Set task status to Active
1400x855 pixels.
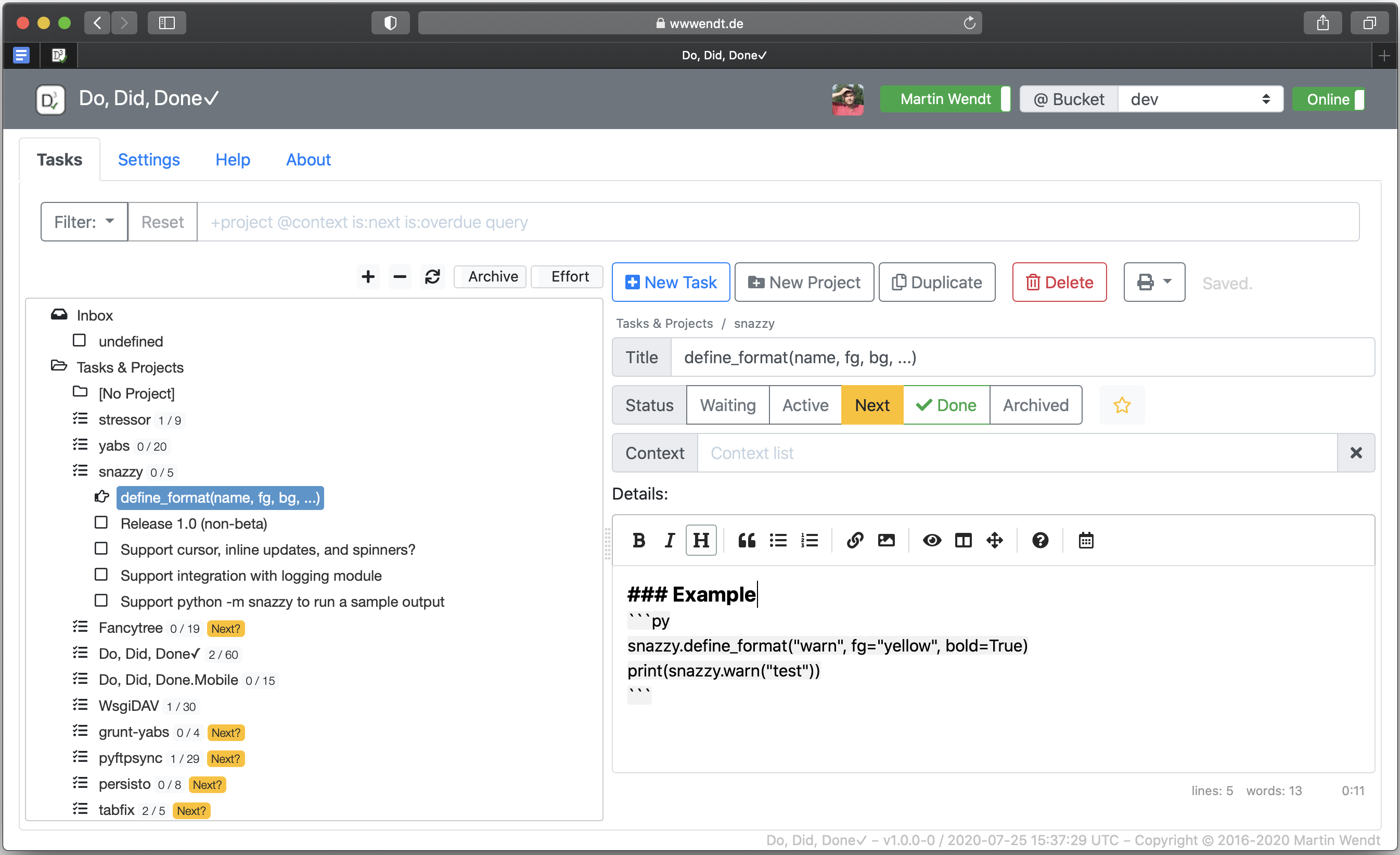pyautogui.click(x=805, y=405)
